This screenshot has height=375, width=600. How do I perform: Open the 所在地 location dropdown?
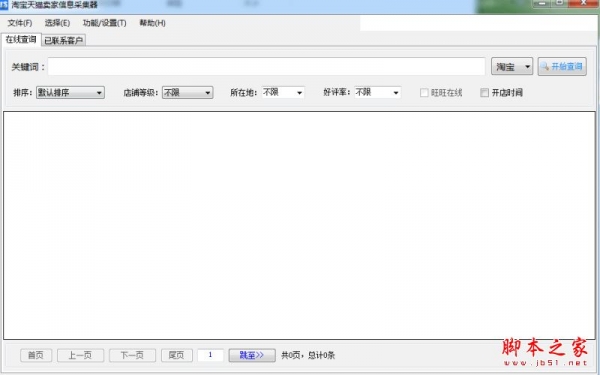283,92
